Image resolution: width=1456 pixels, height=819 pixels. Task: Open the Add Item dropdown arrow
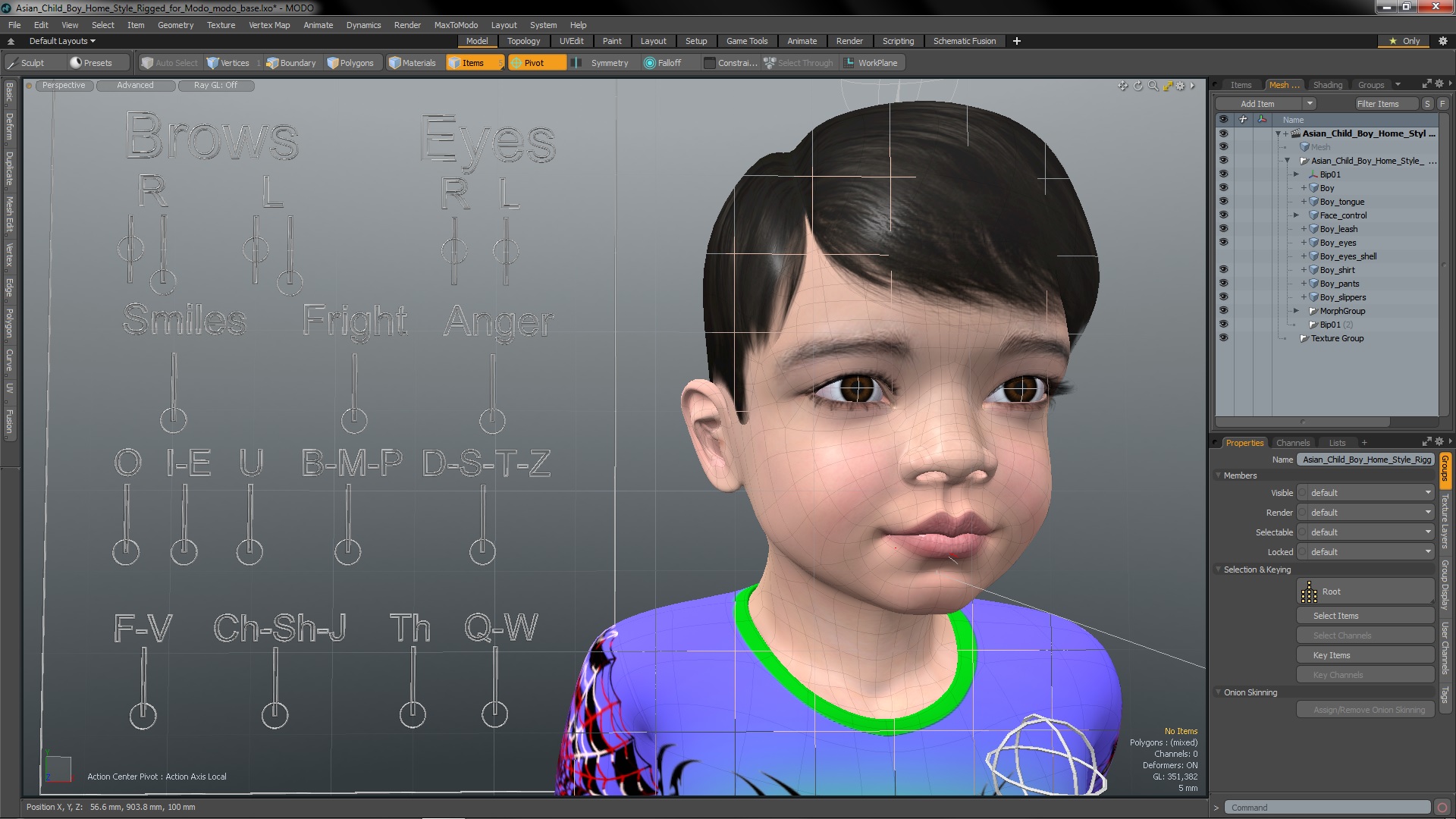click(x=1309, y=104)
